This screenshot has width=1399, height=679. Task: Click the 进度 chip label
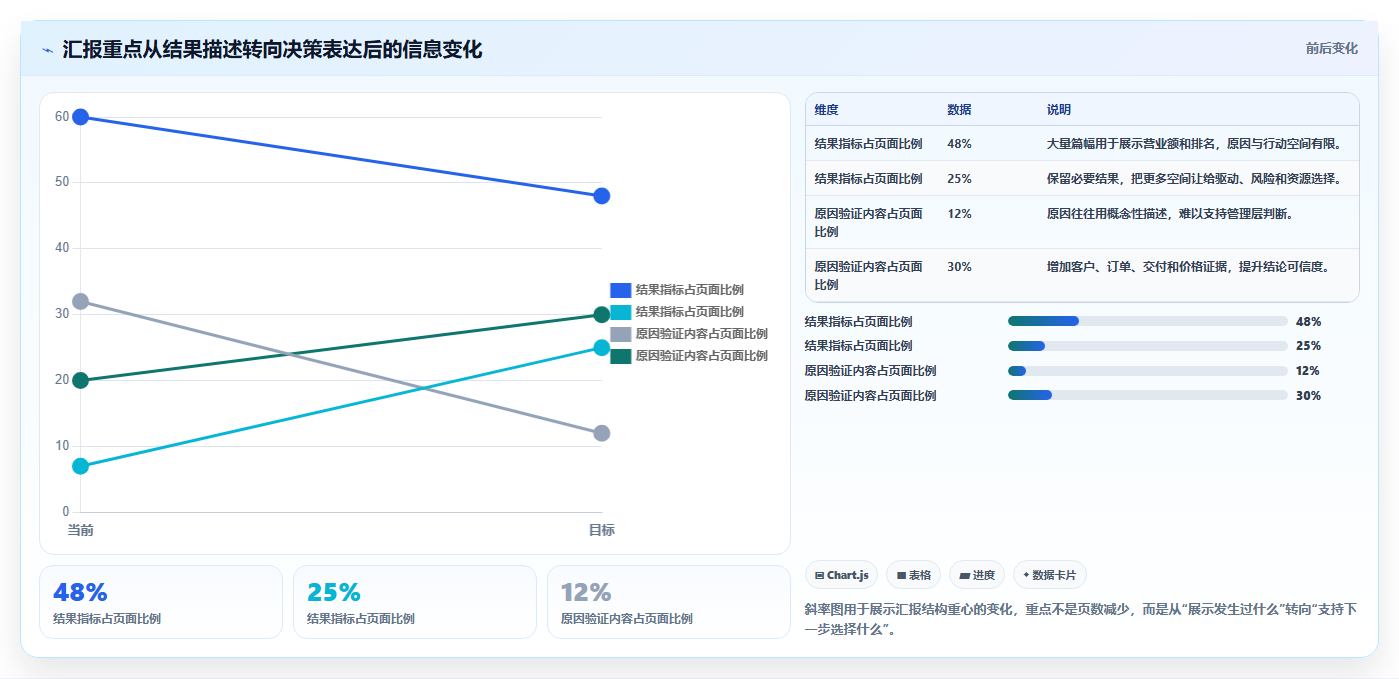point(984,575)
